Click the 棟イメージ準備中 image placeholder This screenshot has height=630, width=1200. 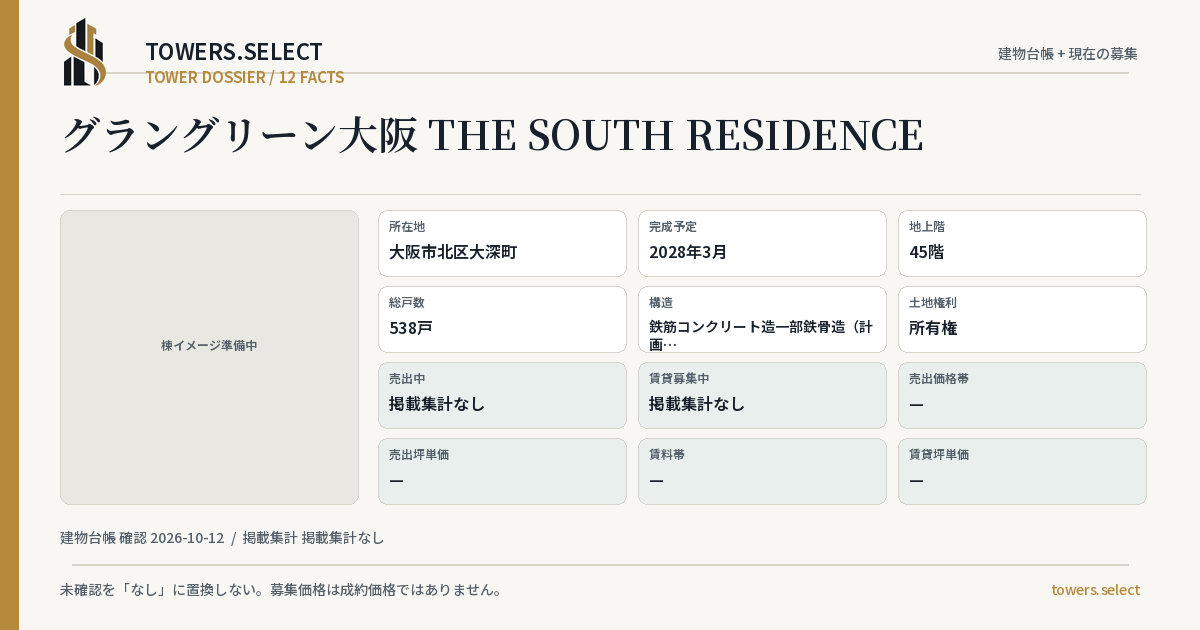pyautogui.click(x=209, y=357)
